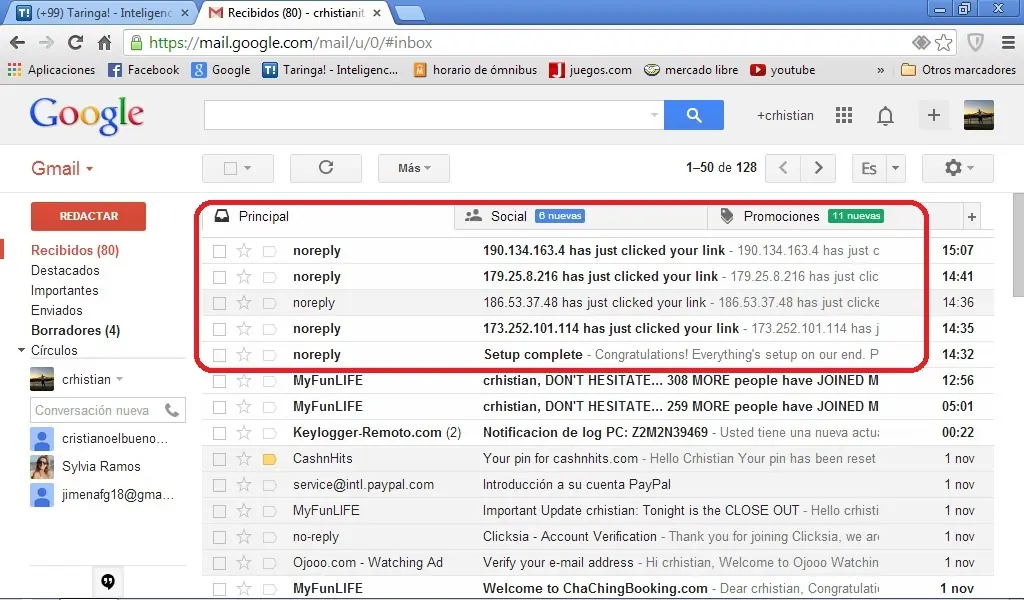Click the browser forward arrow
Screen dimensions: 1024x600
tap(46, 43)
